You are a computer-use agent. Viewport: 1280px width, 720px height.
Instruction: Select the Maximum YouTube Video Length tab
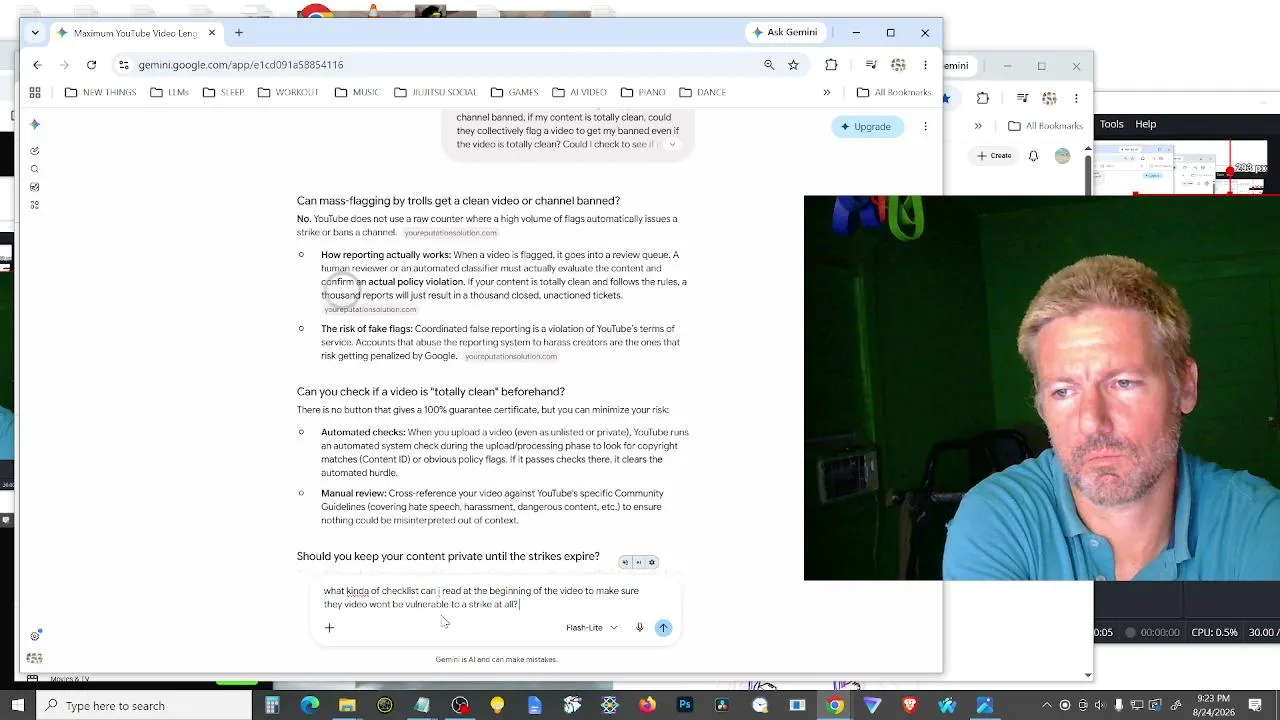135,33
